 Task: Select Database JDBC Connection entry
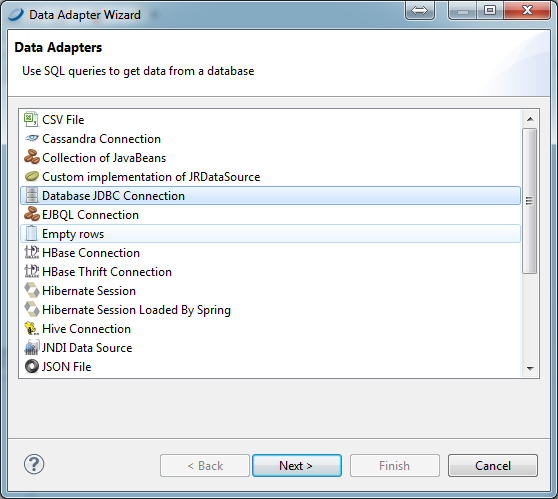pos(270,195)
